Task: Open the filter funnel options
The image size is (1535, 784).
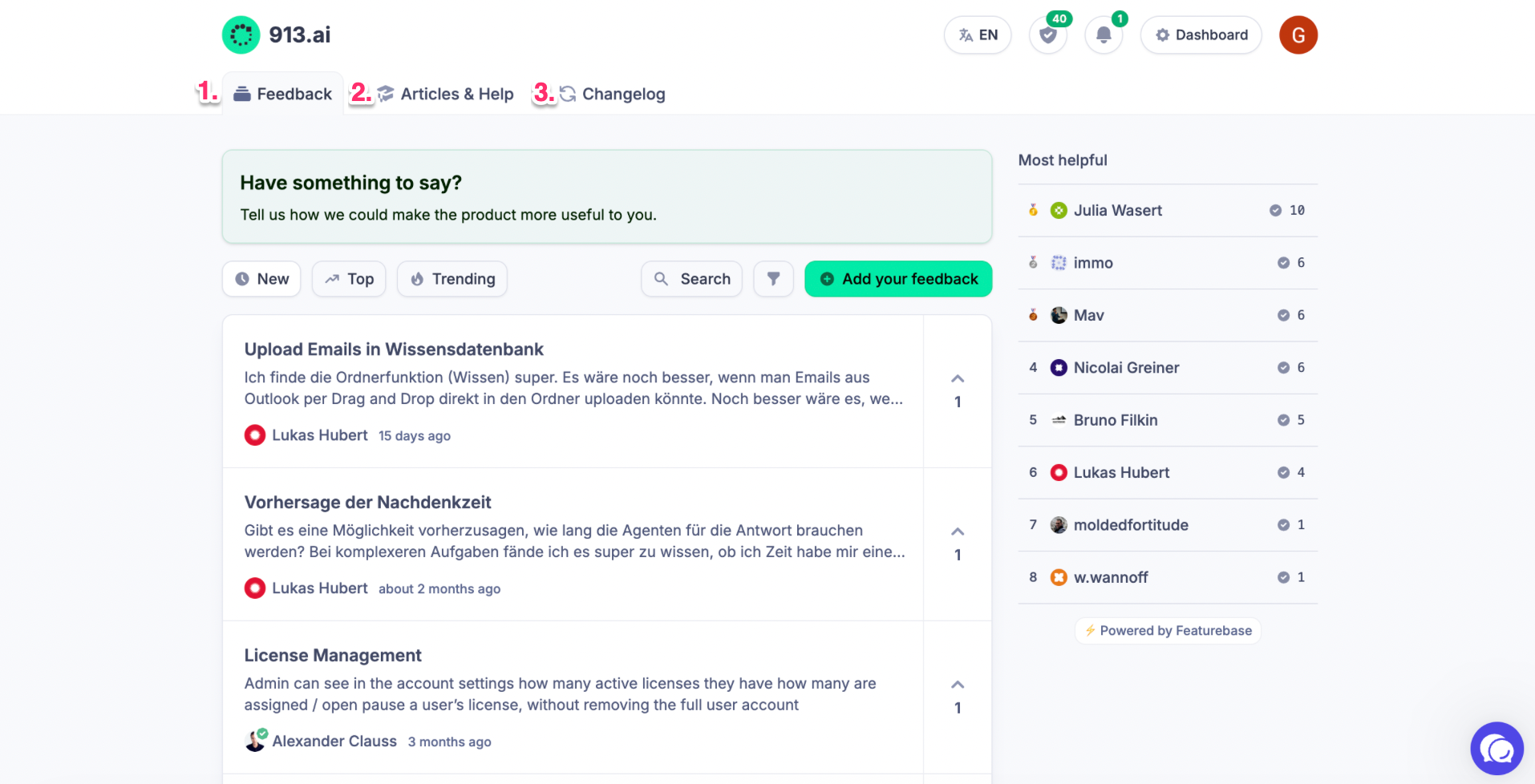Action: pyautogui.click(x=773, y=279)
